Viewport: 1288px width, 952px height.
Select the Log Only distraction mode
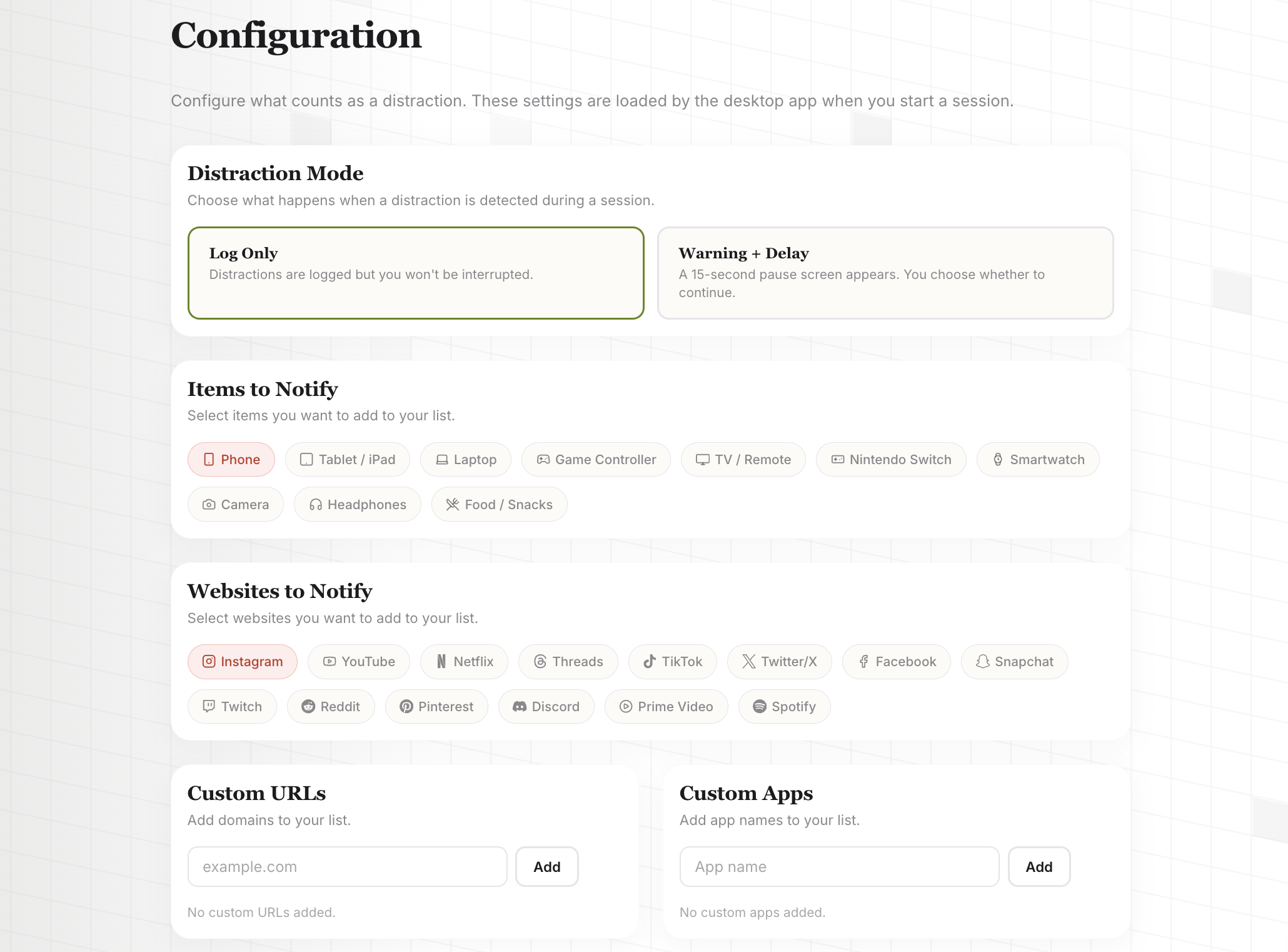[416, 273]
